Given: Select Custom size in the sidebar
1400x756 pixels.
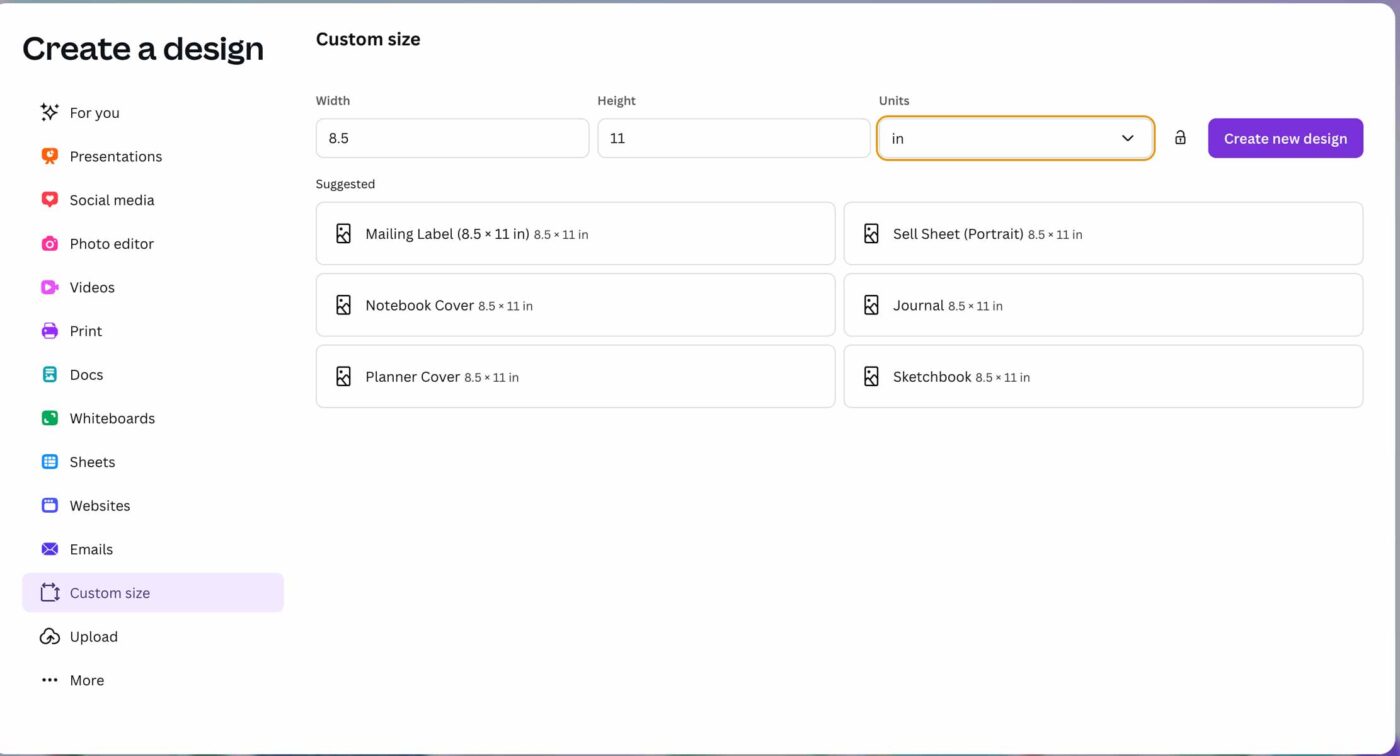Looking at the screenshot, I should [109, 593].
